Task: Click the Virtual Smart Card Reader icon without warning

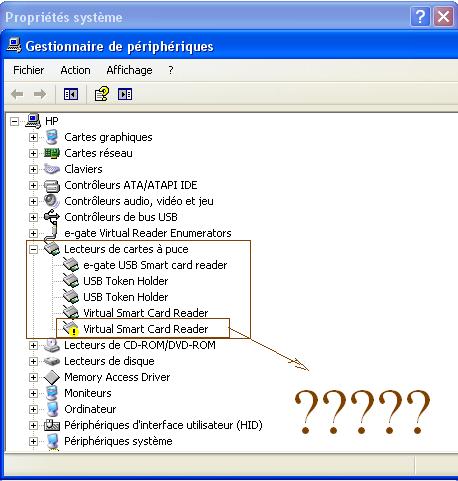Action: click(x=71, y=313)
